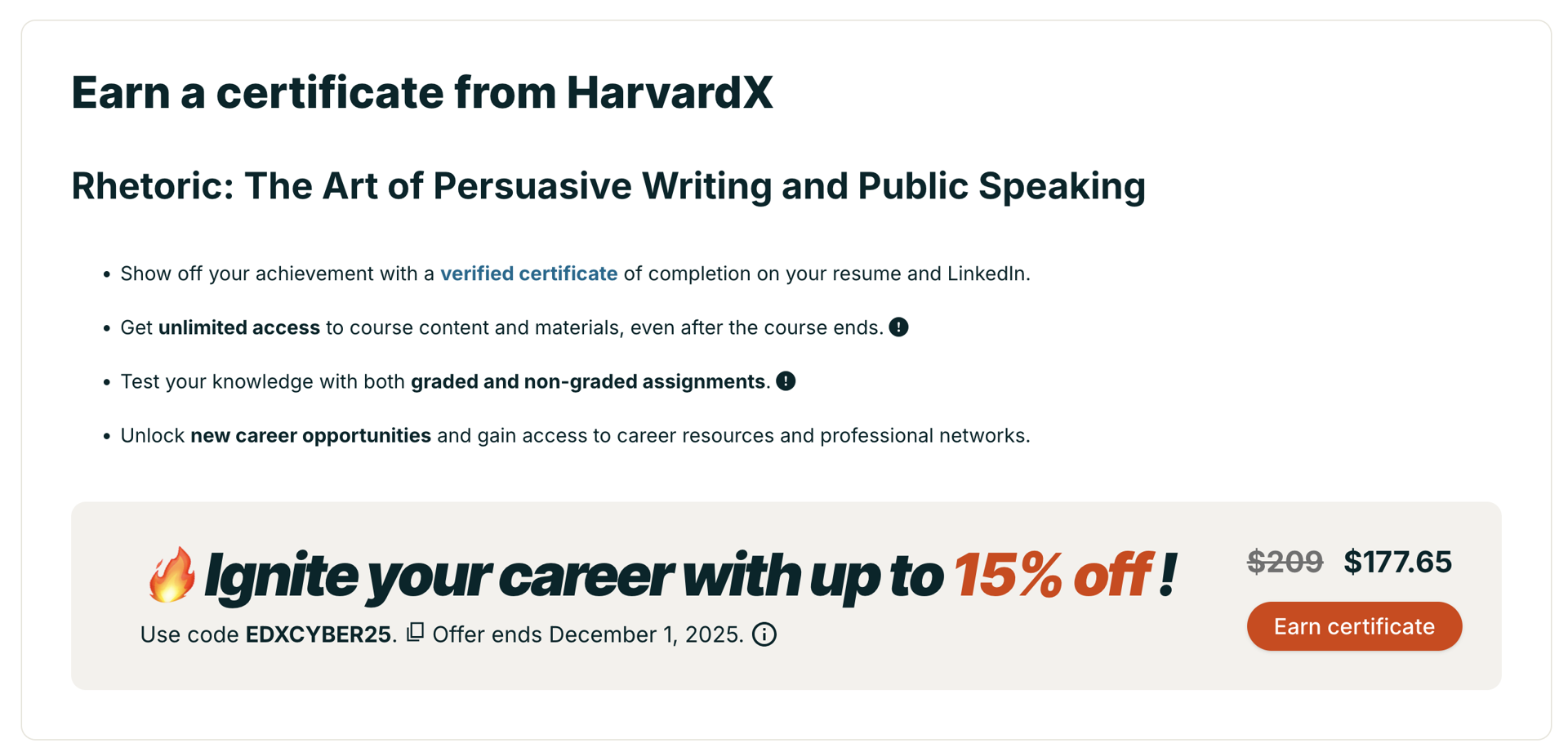The image size is (1568, 752).
Task: Click the Earn a certificate from HarvardX heading
Action: 421,92
